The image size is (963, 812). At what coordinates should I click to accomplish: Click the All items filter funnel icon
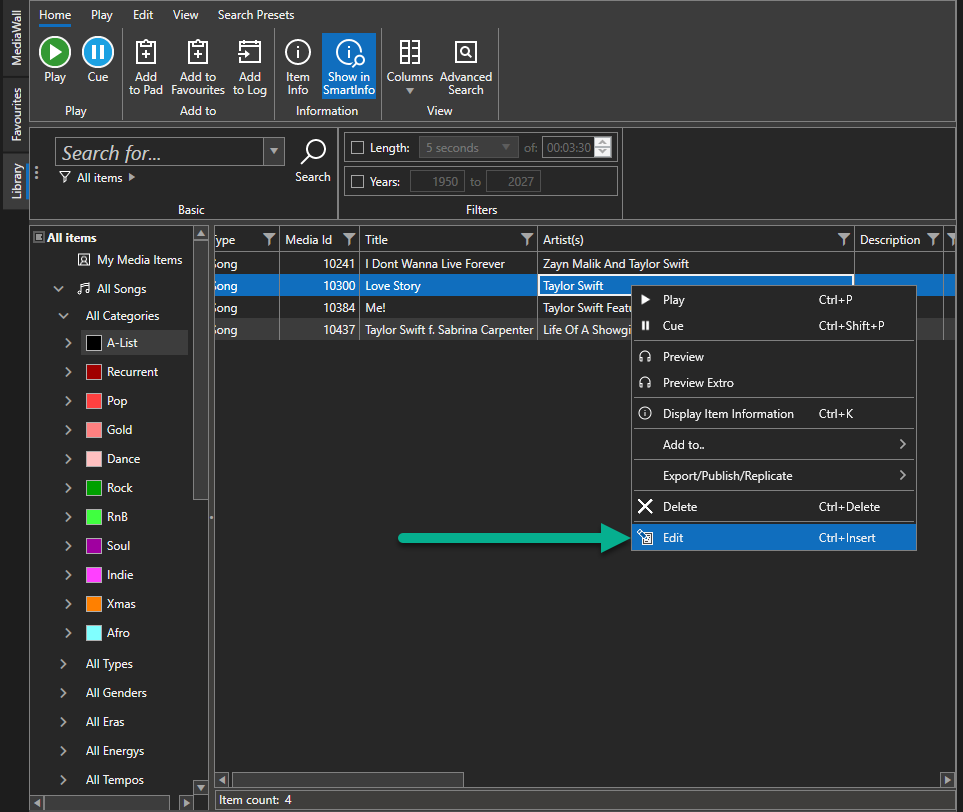tap(64, 178)
